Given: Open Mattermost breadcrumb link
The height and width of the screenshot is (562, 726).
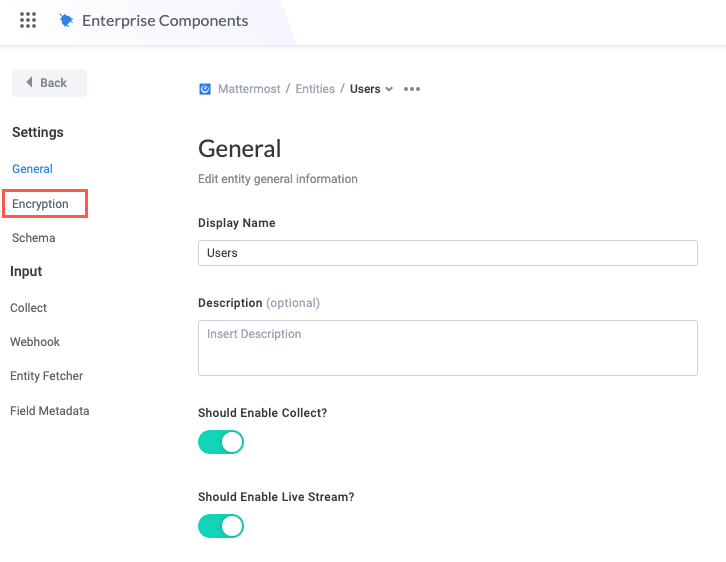Looking at the screenshot, I should (x=249, y=89).
